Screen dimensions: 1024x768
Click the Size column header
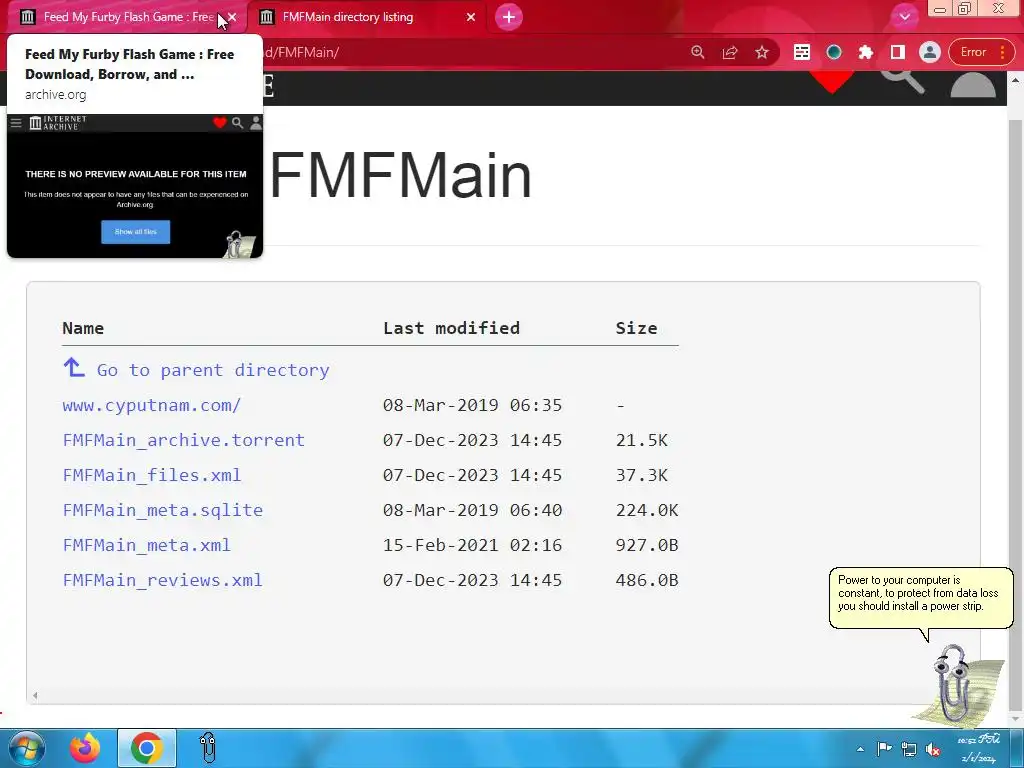tap(636, 328)
